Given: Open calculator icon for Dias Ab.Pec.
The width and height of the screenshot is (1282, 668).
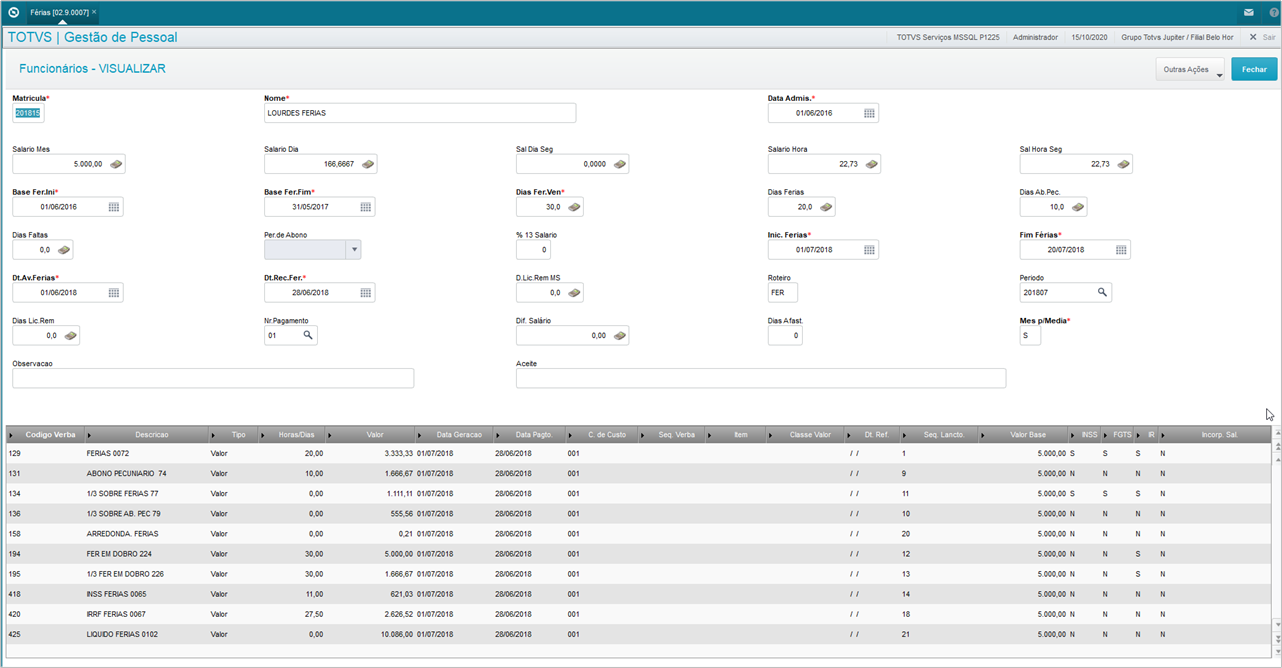Looking at the screenshot, I should coord(1078,207).
